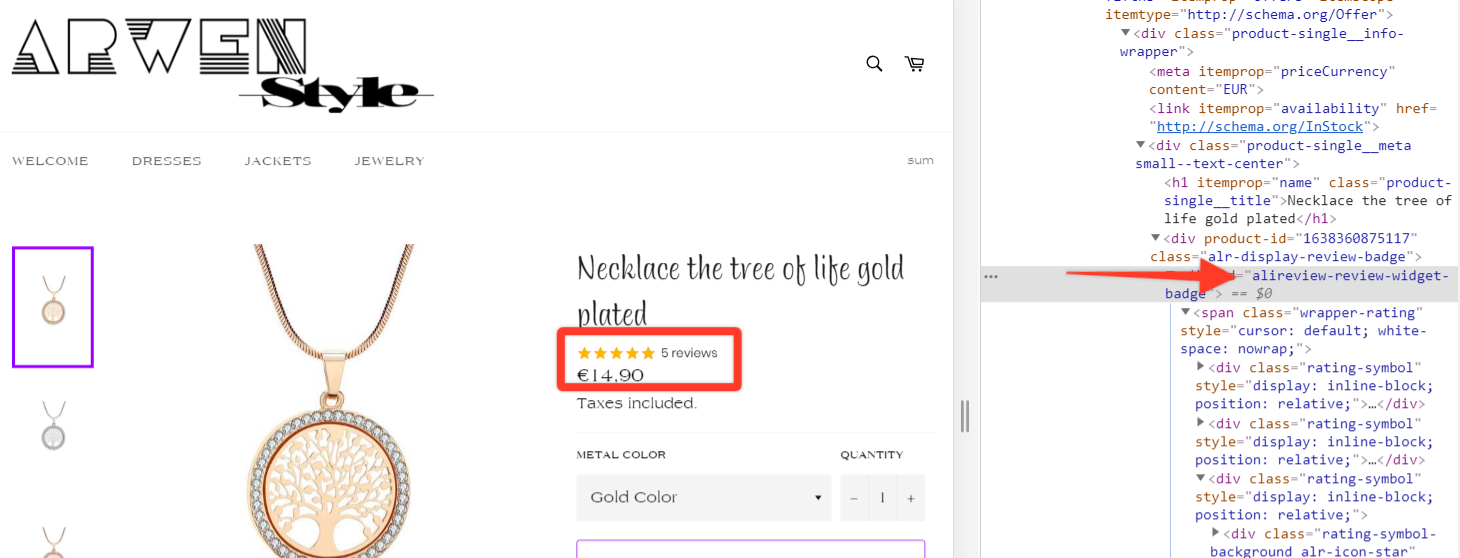
Task: Click the sum text in the navigation
Action: point(920,160)
